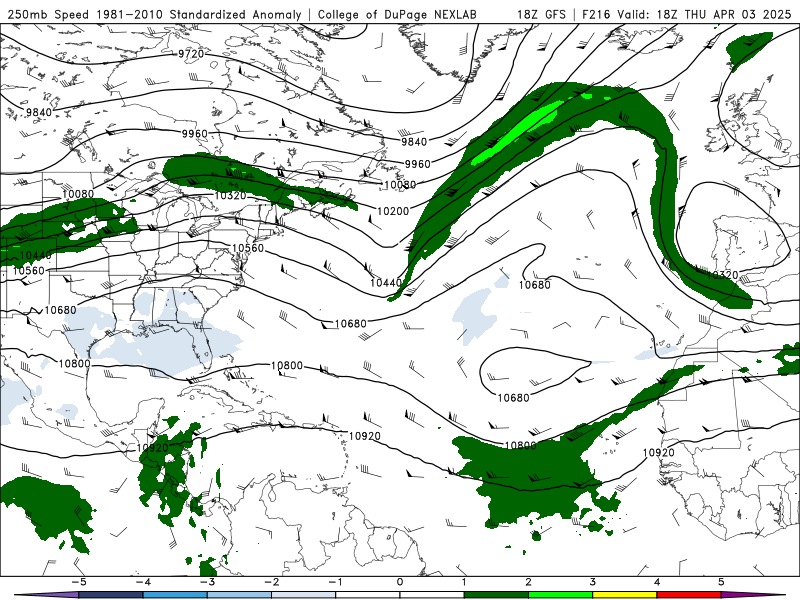Click the '10680' label inside the closed contour off Africa
Viewport: 800px width, 600px height.
513,398
